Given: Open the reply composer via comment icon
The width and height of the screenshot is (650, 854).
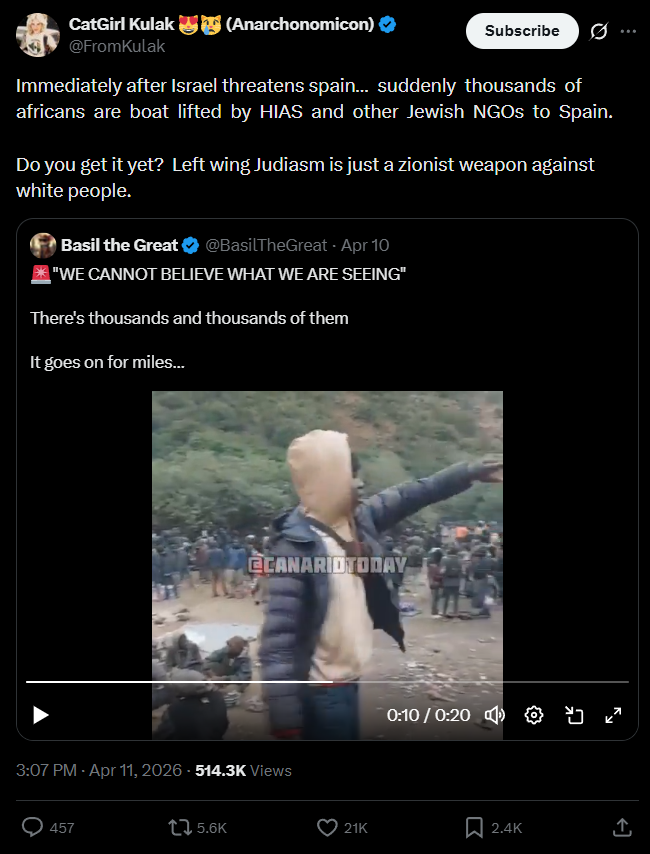Looking at the screenshot, I should coord(32,827).
